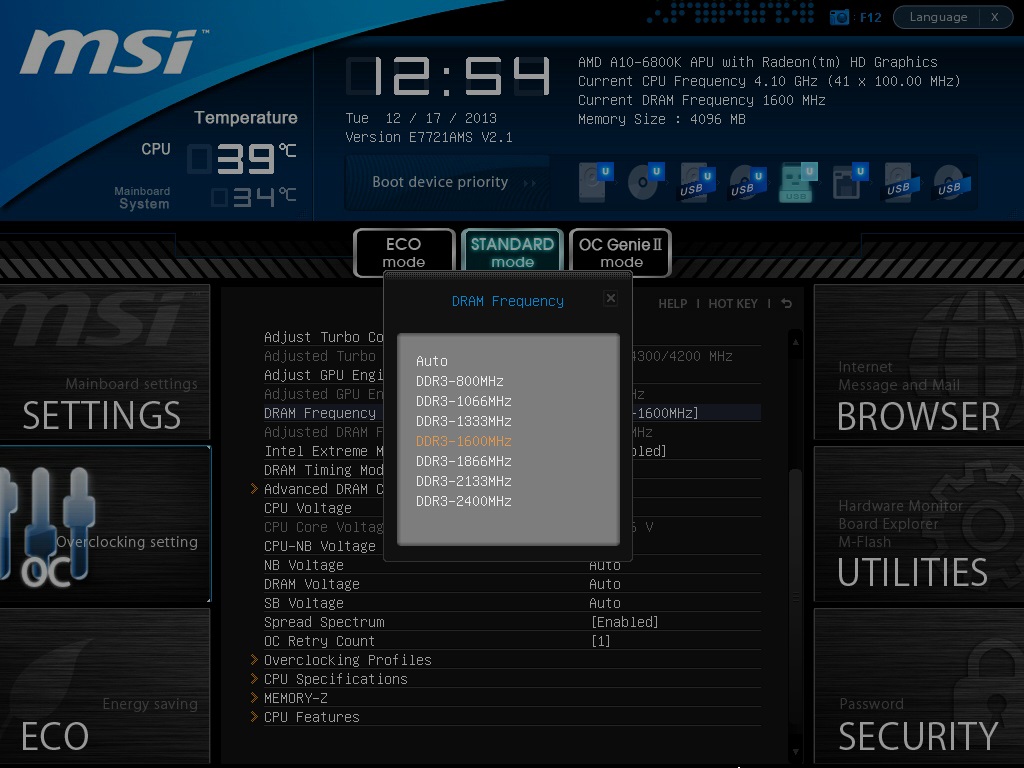Screen dimensions: 1024x768
Task: Click the back arrow next to HOT KEY
Action: (786, 304)
